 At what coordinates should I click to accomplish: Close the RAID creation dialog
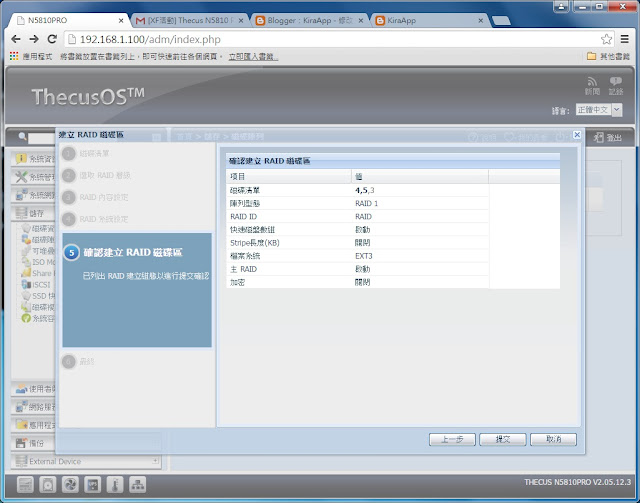tap(577, 135)
